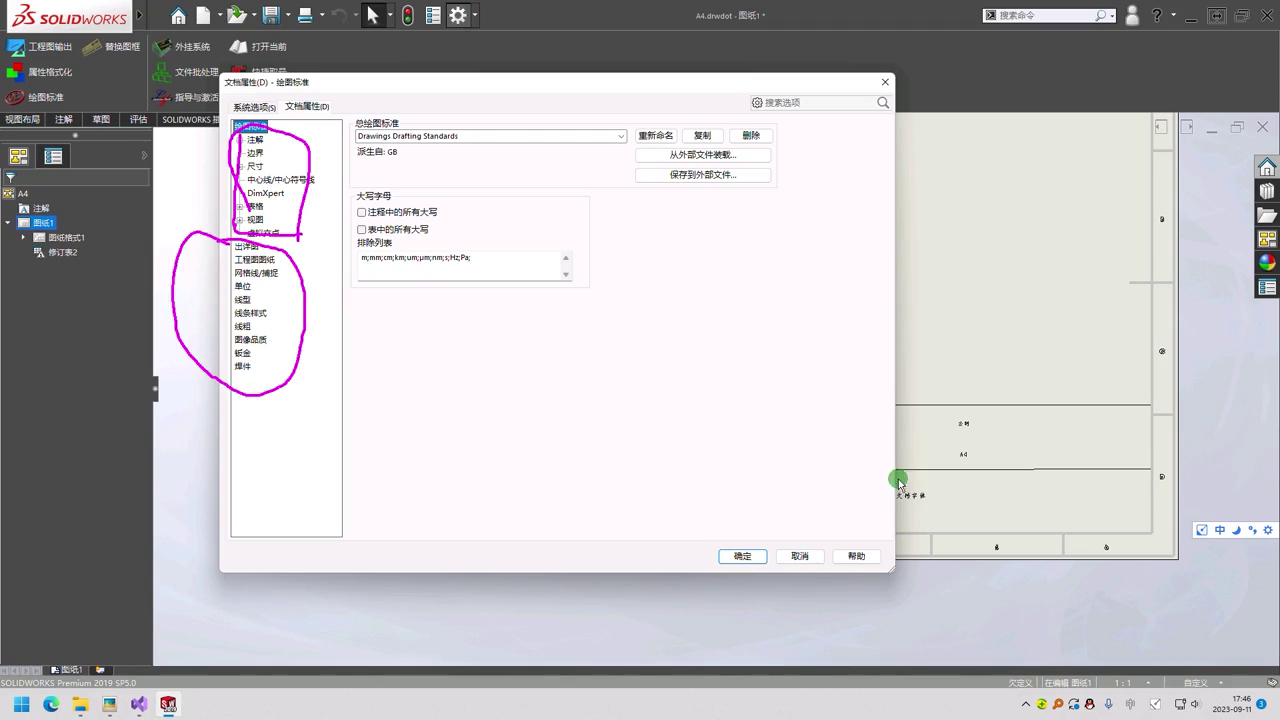Click the 文件批处理 toolbar command
1280x720 pixels.
[186, 72]
